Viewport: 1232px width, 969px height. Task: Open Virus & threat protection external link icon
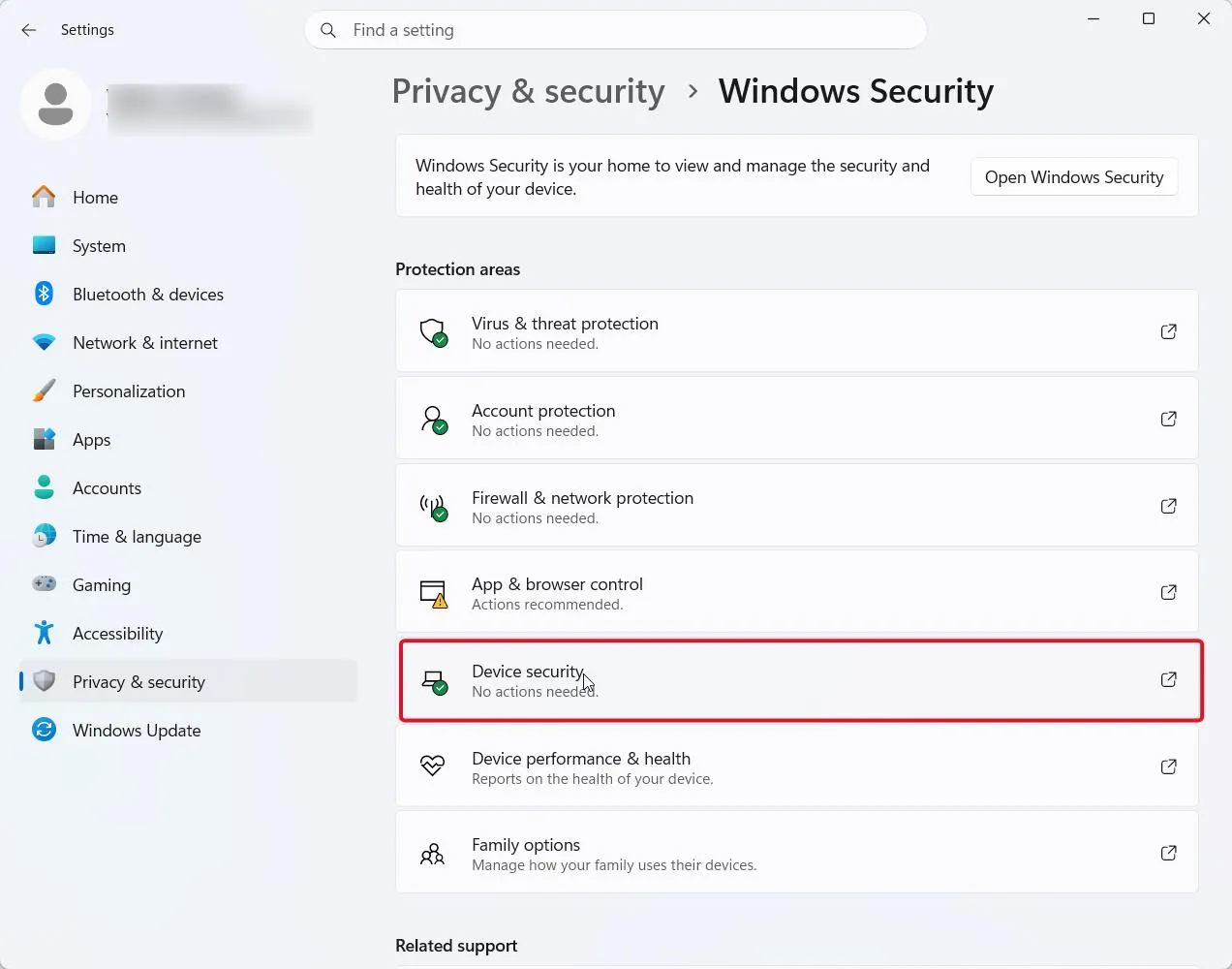click(x=1168, y=331)
